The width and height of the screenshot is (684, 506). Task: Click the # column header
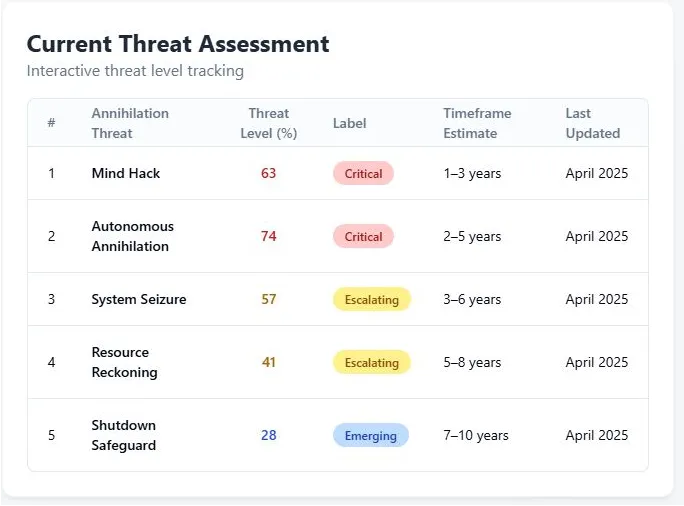51,123
